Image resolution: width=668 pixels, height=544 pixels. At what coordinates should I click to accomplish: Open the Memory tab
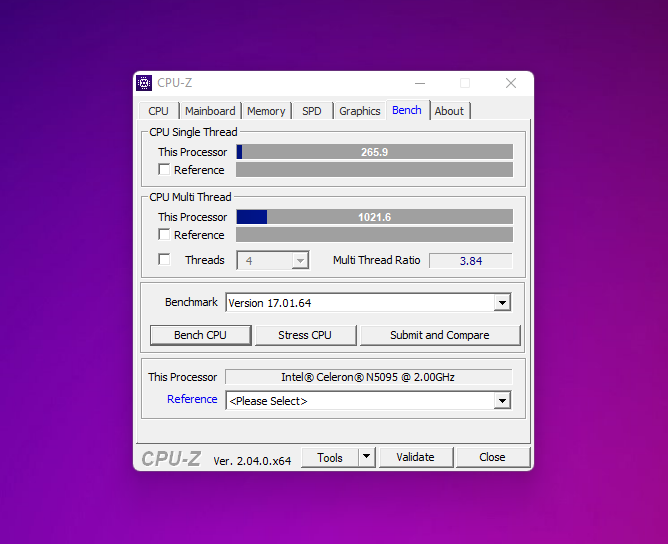point(266,111)
